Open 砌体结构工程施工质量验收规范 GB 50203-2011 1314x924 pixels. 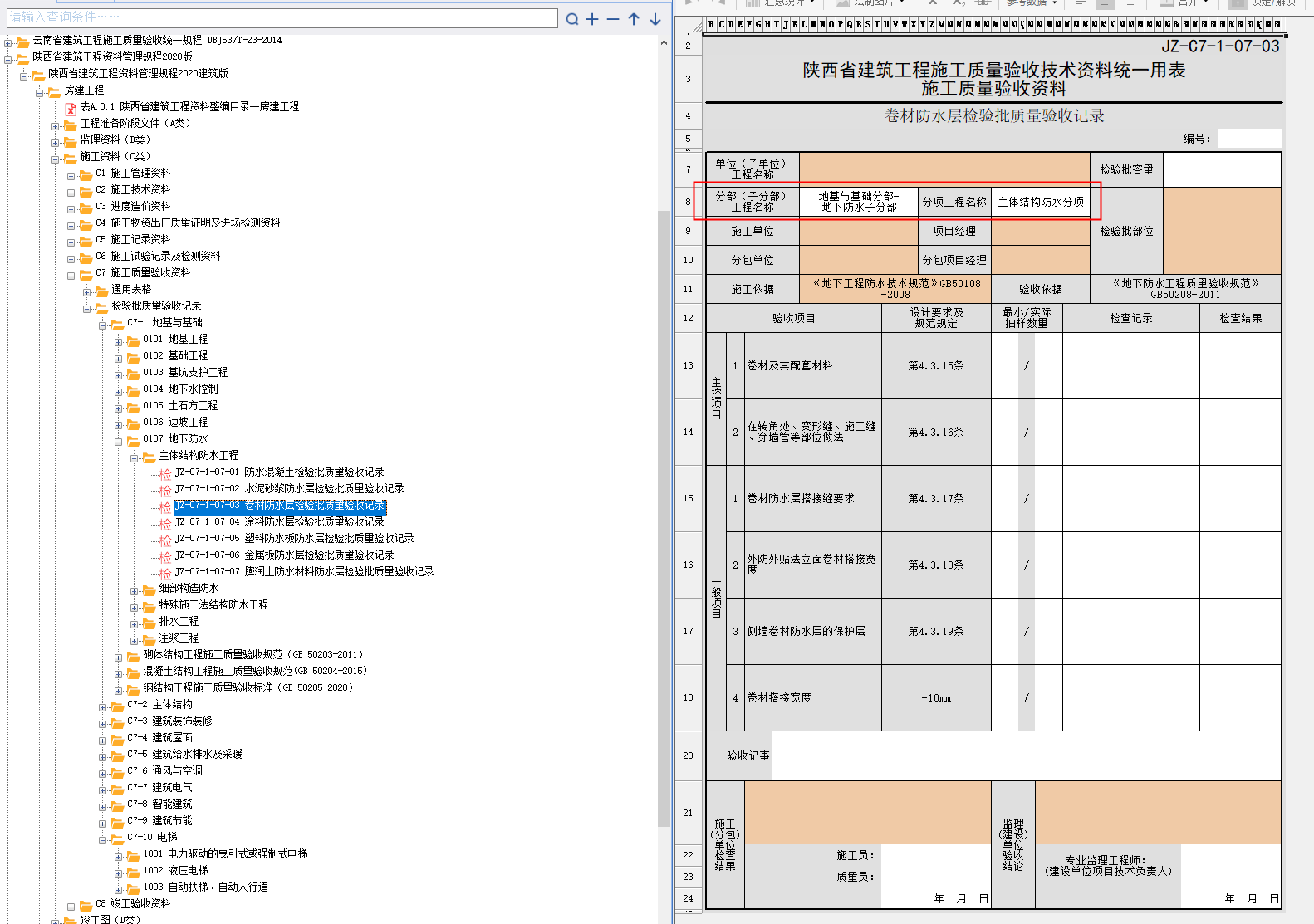[253, 655]
